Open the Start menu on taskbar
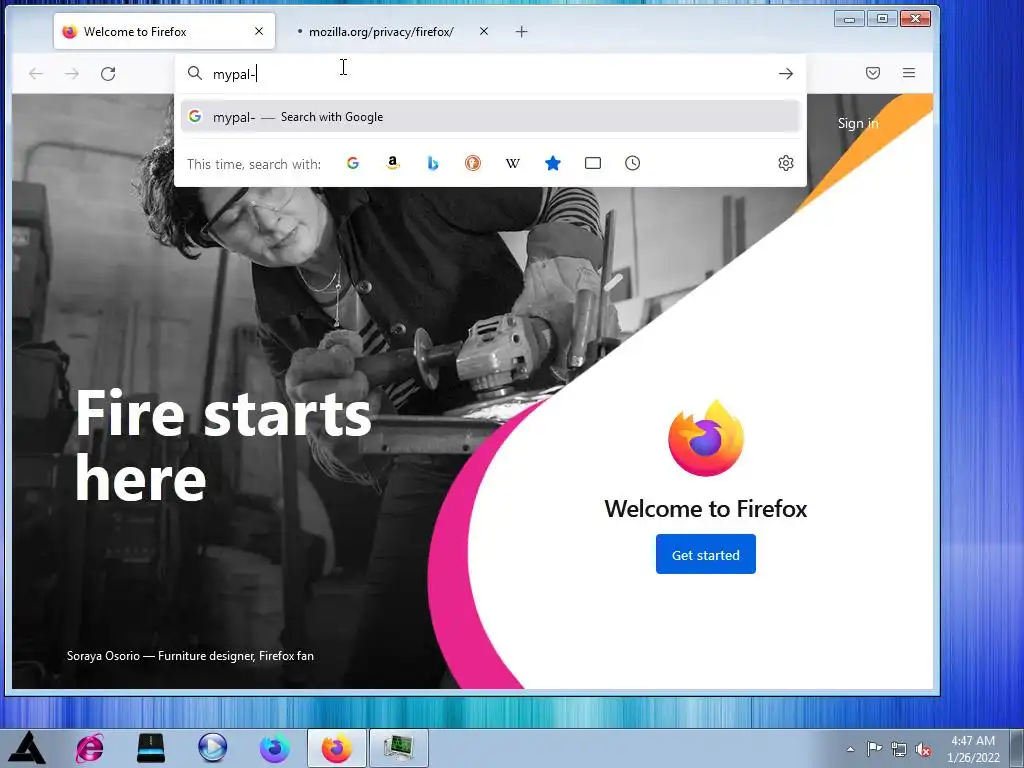Image resolution: width=1024 pixels, height=768 pixels. click(x=27, y=748)
